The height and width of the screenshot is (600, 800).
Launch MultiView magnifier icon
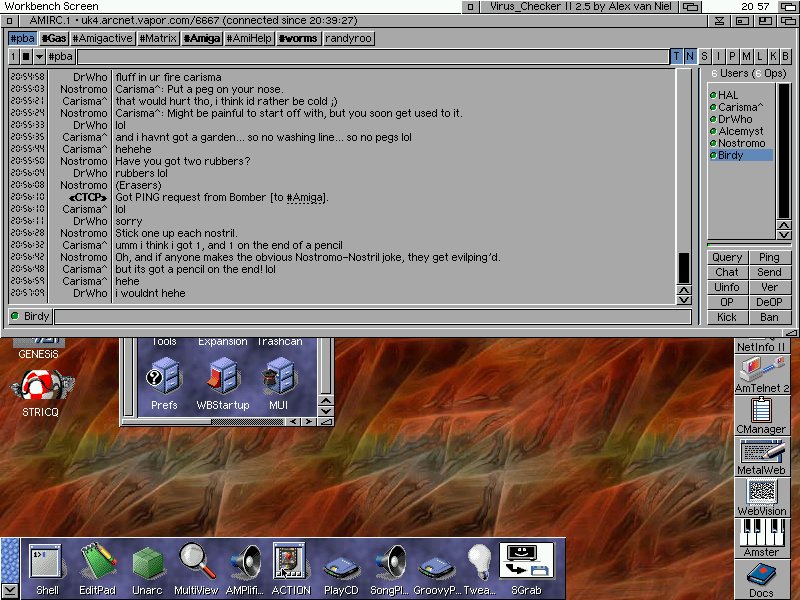click(197, 562)
